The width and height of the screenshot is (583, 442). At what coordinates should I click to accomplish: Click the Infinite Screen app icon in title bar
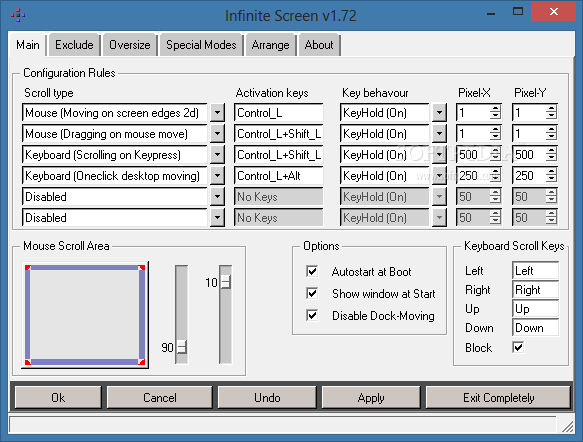17,15
